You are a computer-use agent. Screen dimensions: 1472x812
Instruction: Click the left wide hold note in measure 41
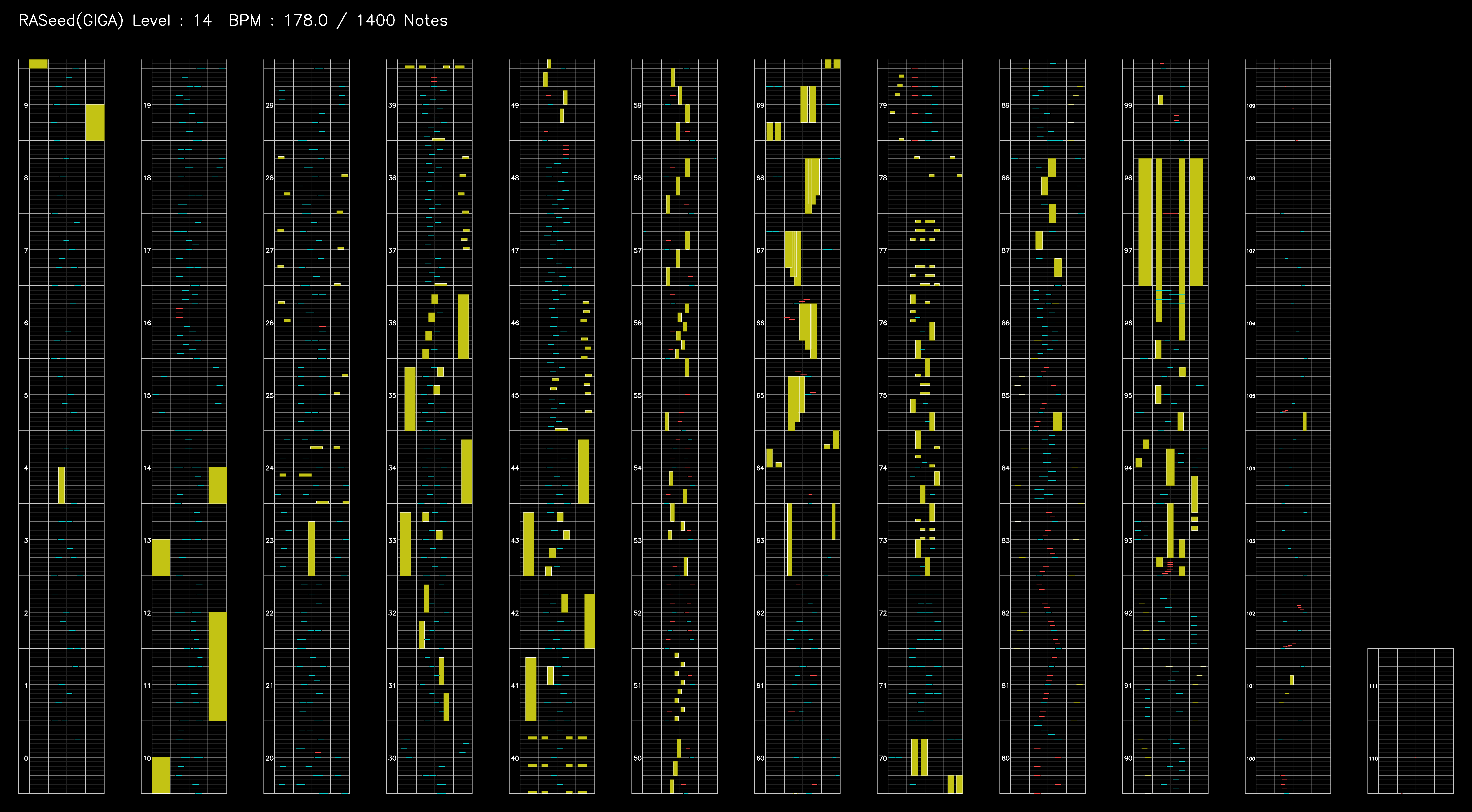click(x=531, y=689)
